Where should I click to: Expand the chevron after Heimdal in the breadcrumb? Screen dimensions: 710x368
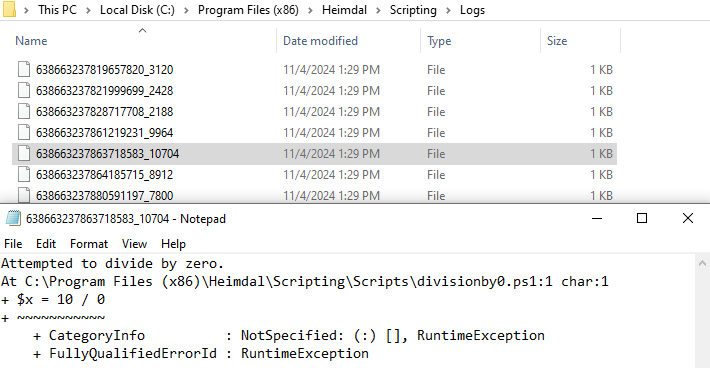coord(379,10)
